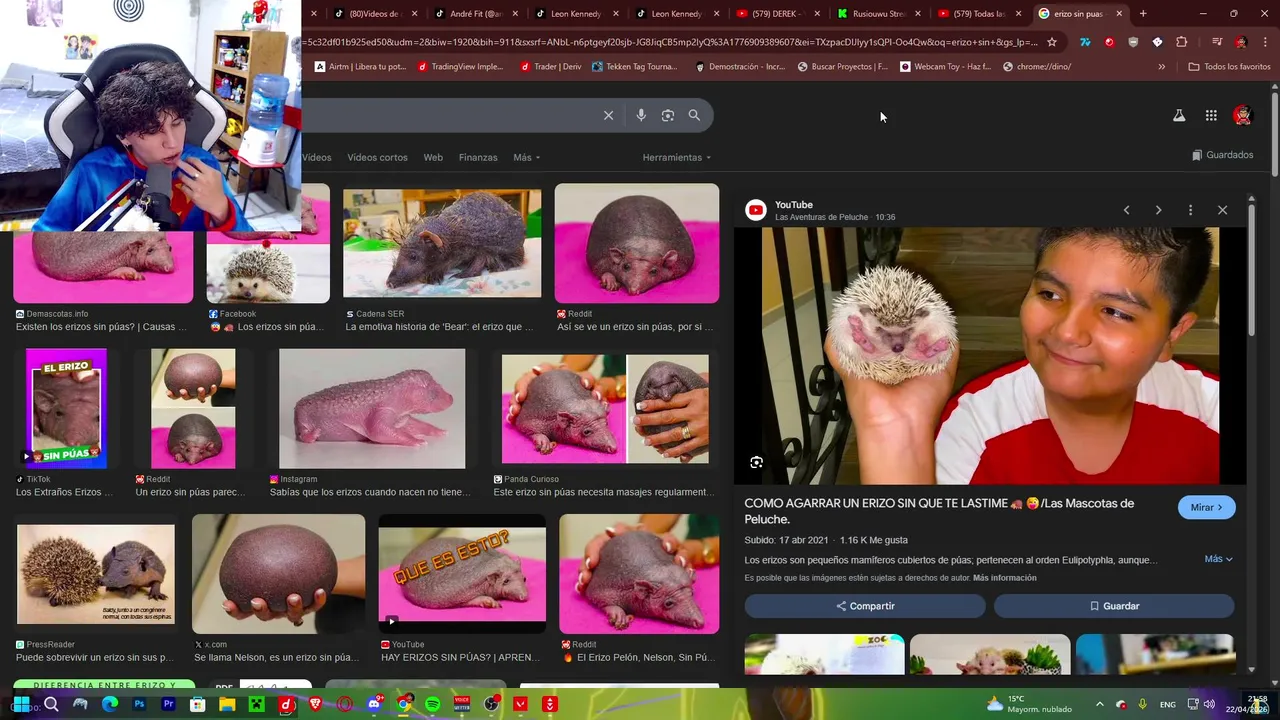The width and height of the screenshot is (1280, 720).
Task: Open Guardados saved items
Action: 1222,155
